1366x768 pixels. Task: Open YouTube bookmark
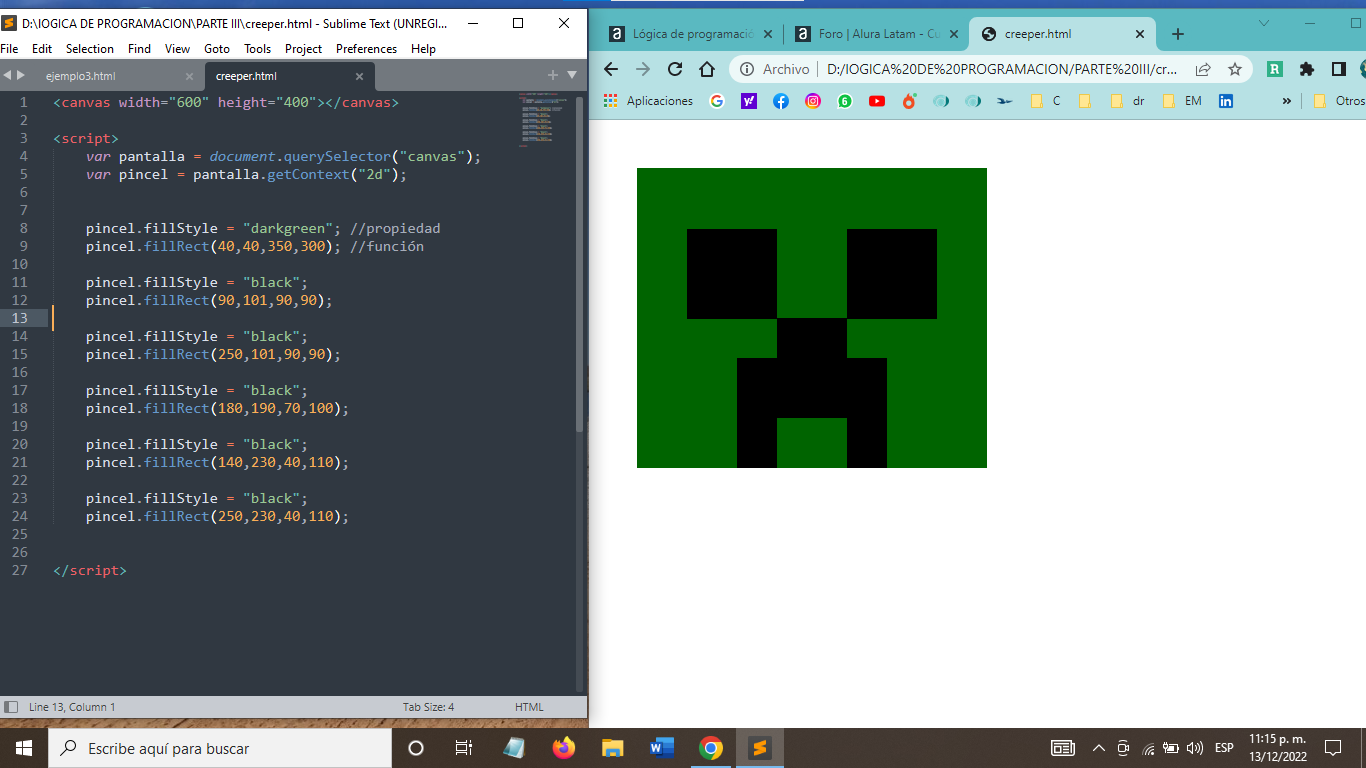click(x=877, y=101)
